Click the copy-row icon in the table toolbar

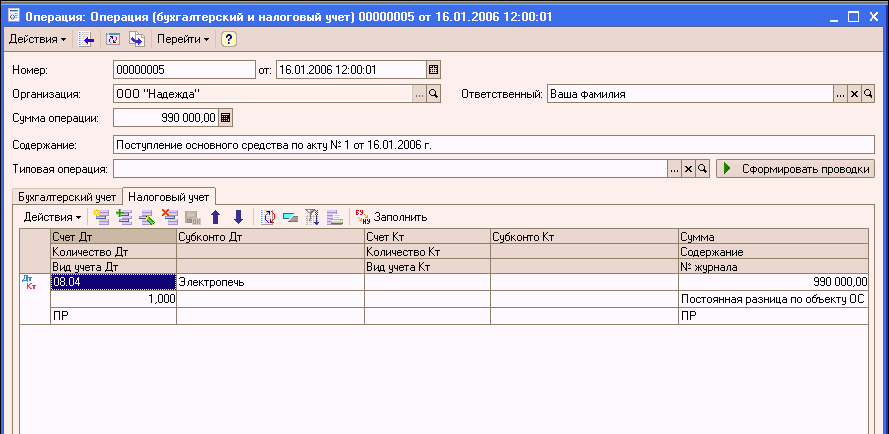tap(123, 216)
